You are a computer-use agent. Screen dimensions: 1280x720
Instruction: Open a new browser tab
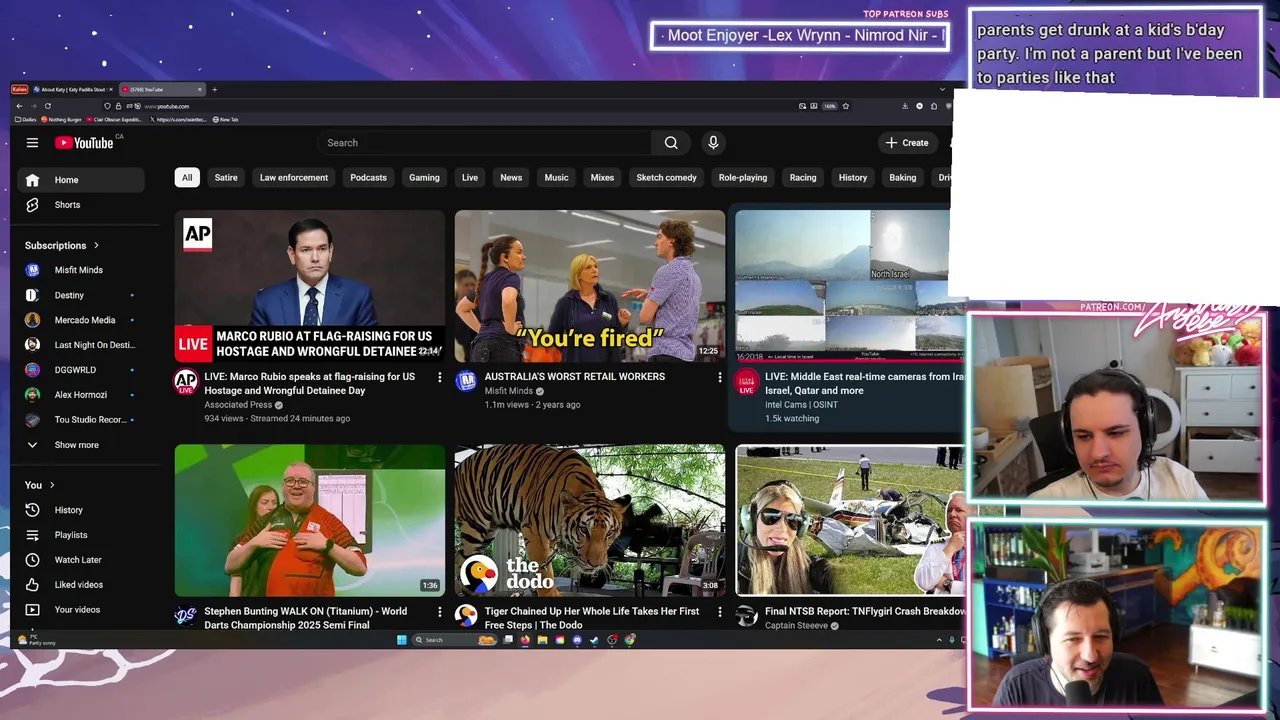coord(214,90)
